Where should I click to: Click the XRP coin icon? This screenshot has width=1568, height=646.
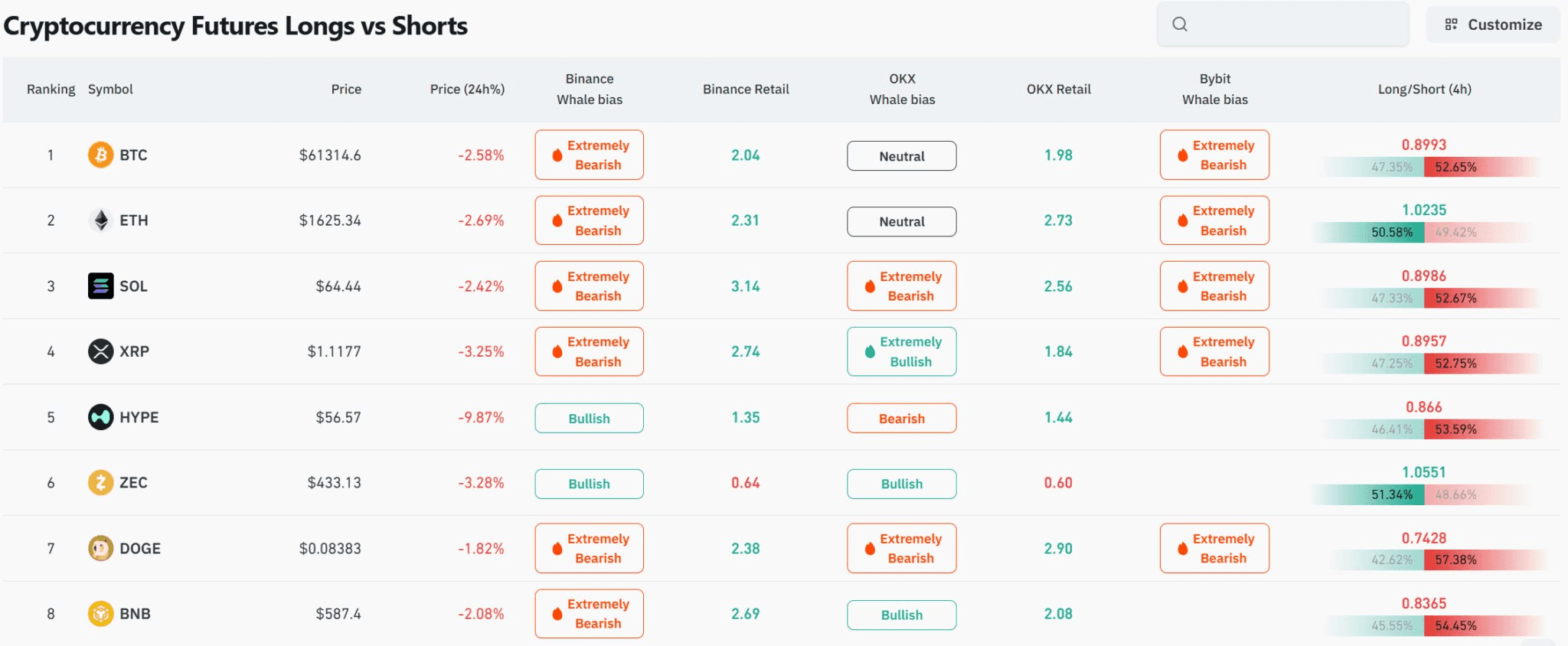tap(100, 351)
